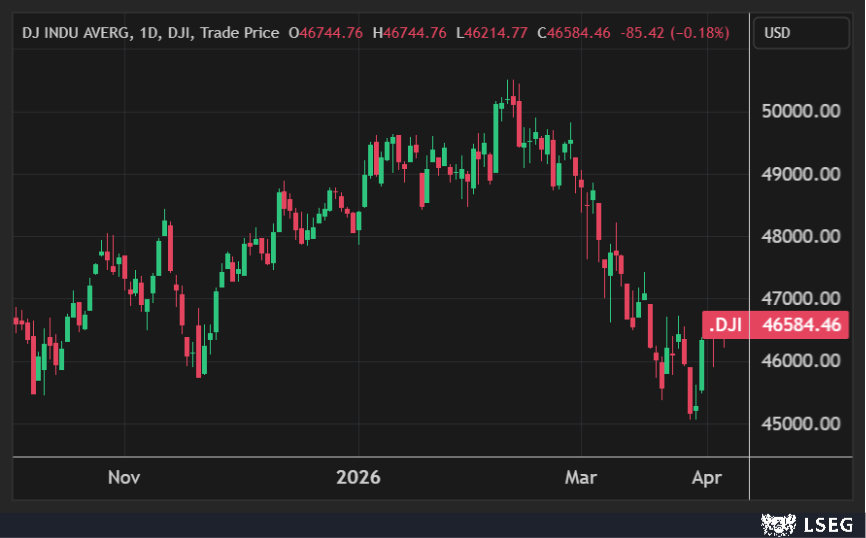Click the 49000.00 price axis label
866x538 pixels.
[800, 174]
